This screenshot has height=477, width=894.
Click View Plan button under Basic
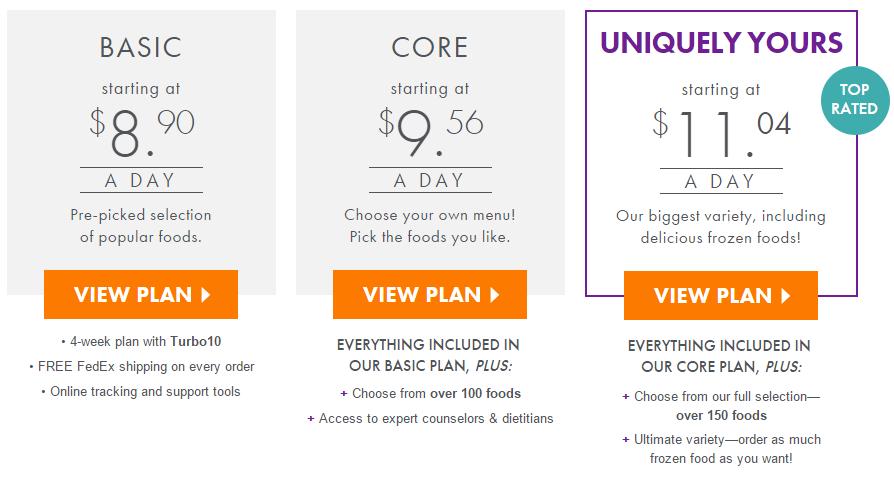pyautogui.click(x=141, y=294)
